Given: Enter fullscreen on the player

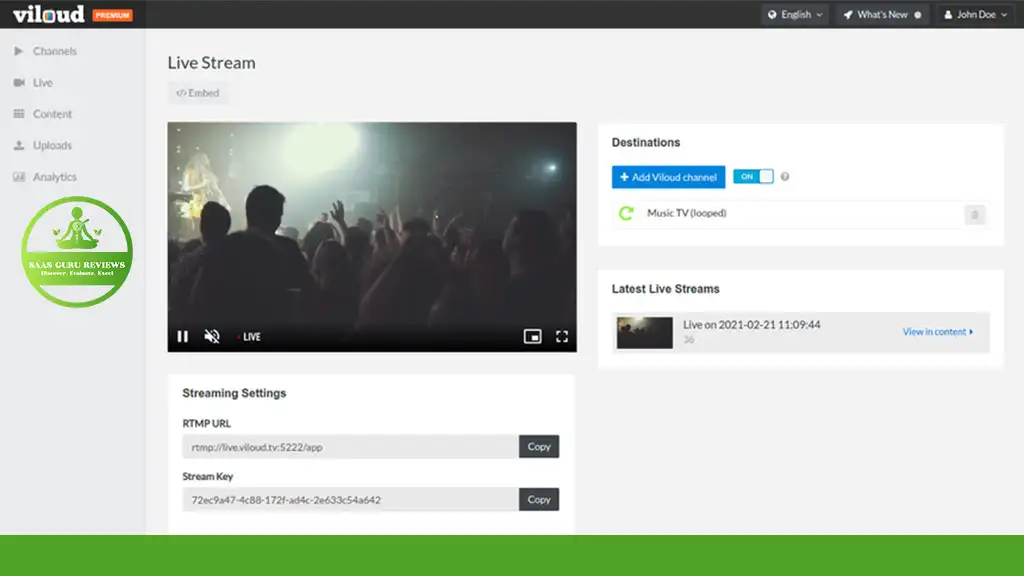Looking at the screenshot, I should 562,336.
